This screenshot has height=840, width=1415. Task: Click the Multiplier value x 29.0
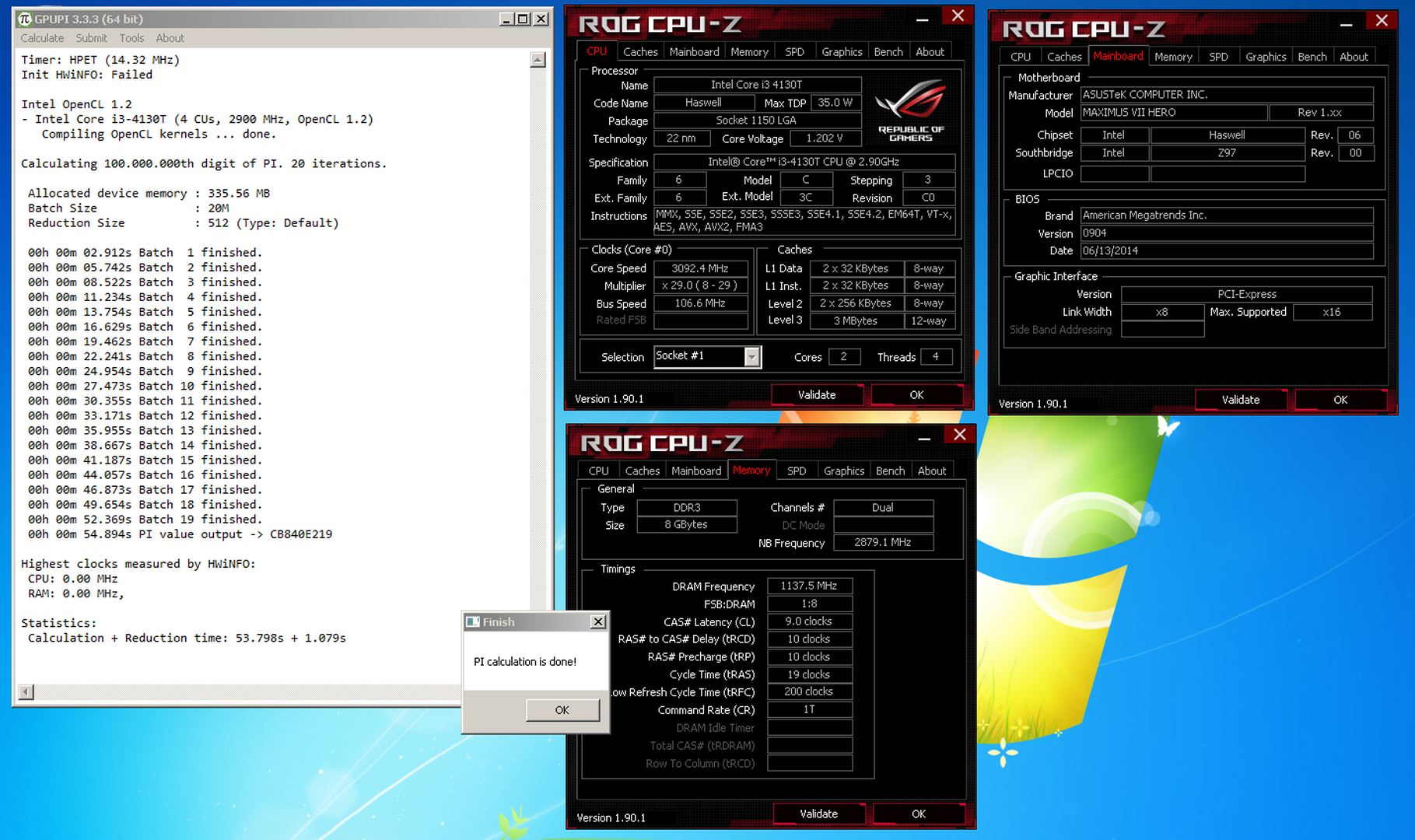click(700, 285)
